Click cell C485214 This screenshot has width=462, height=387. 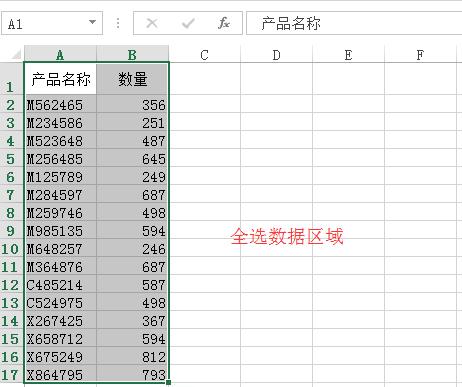(x=60, y=284)
